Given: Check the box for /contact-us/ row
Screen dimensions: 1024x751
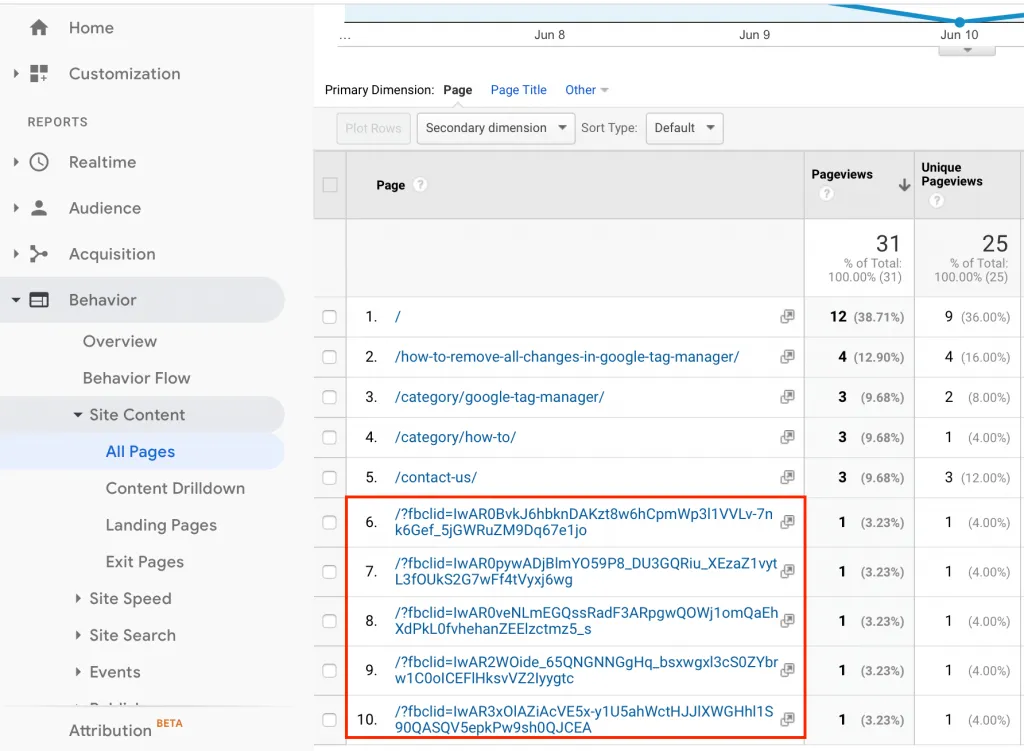Looking at the screenshot, I should (330, 477).
